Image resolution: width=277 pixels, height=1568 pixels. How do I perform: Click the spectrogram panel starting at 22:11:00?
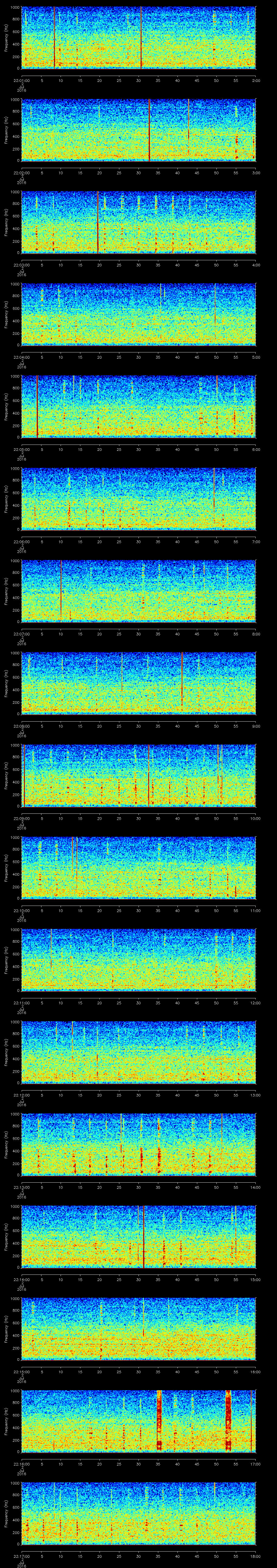point(139,960)
